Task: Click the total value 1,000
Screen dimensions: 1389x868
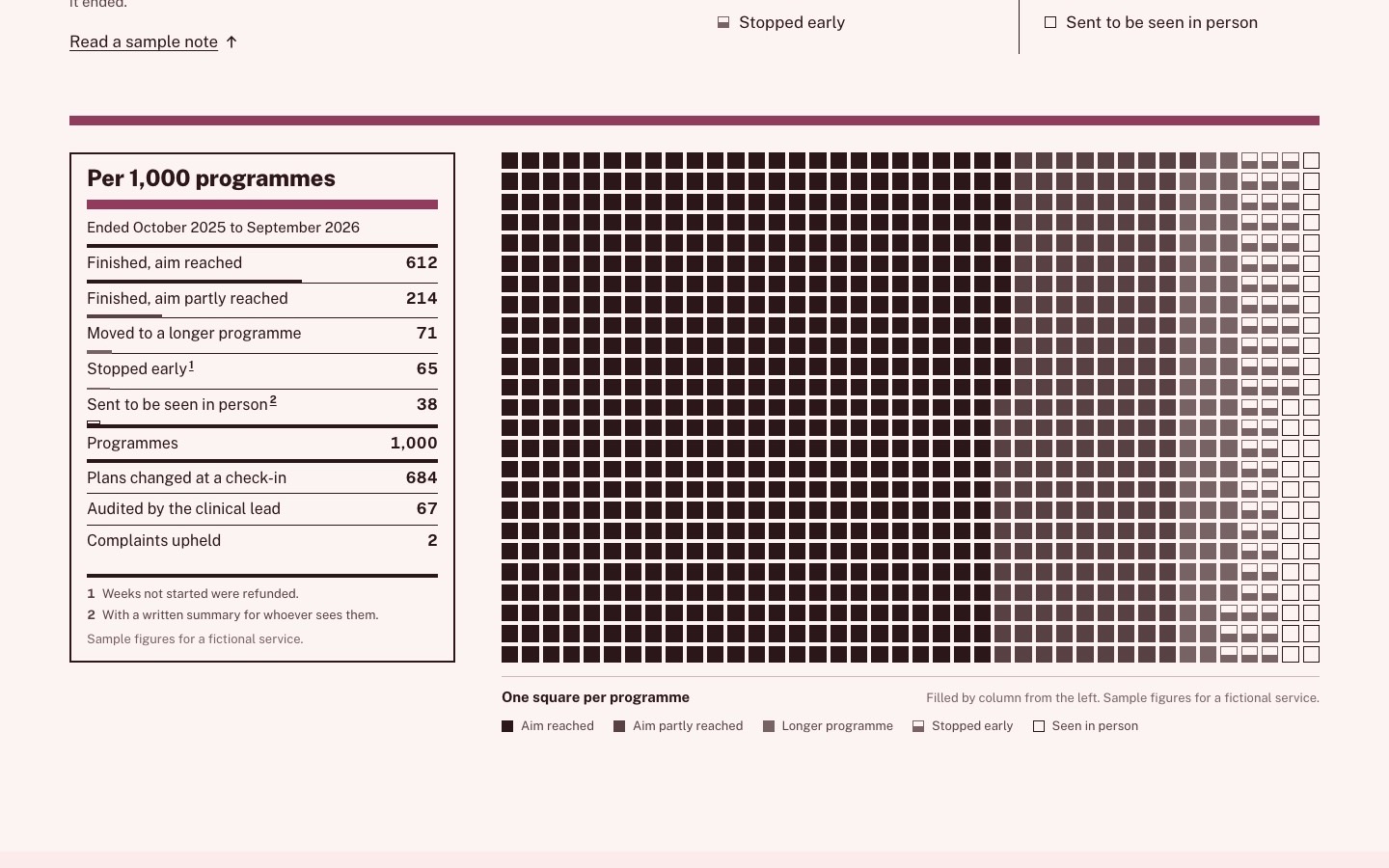Action: click(x=414, y=444)
